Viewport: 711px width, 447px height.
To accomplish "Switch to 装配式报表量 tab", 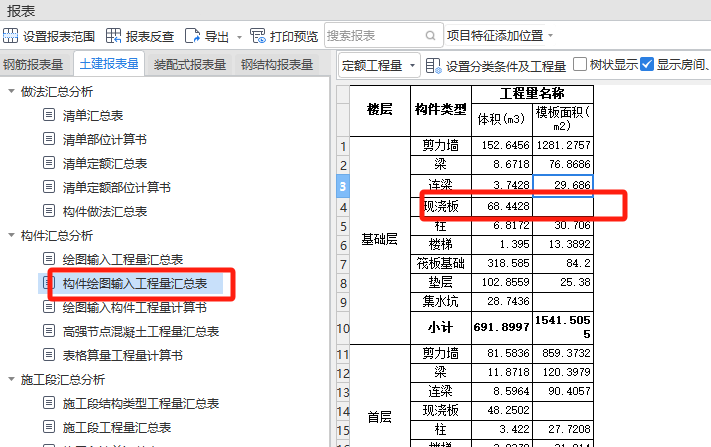I will click(x=190, y=65).
